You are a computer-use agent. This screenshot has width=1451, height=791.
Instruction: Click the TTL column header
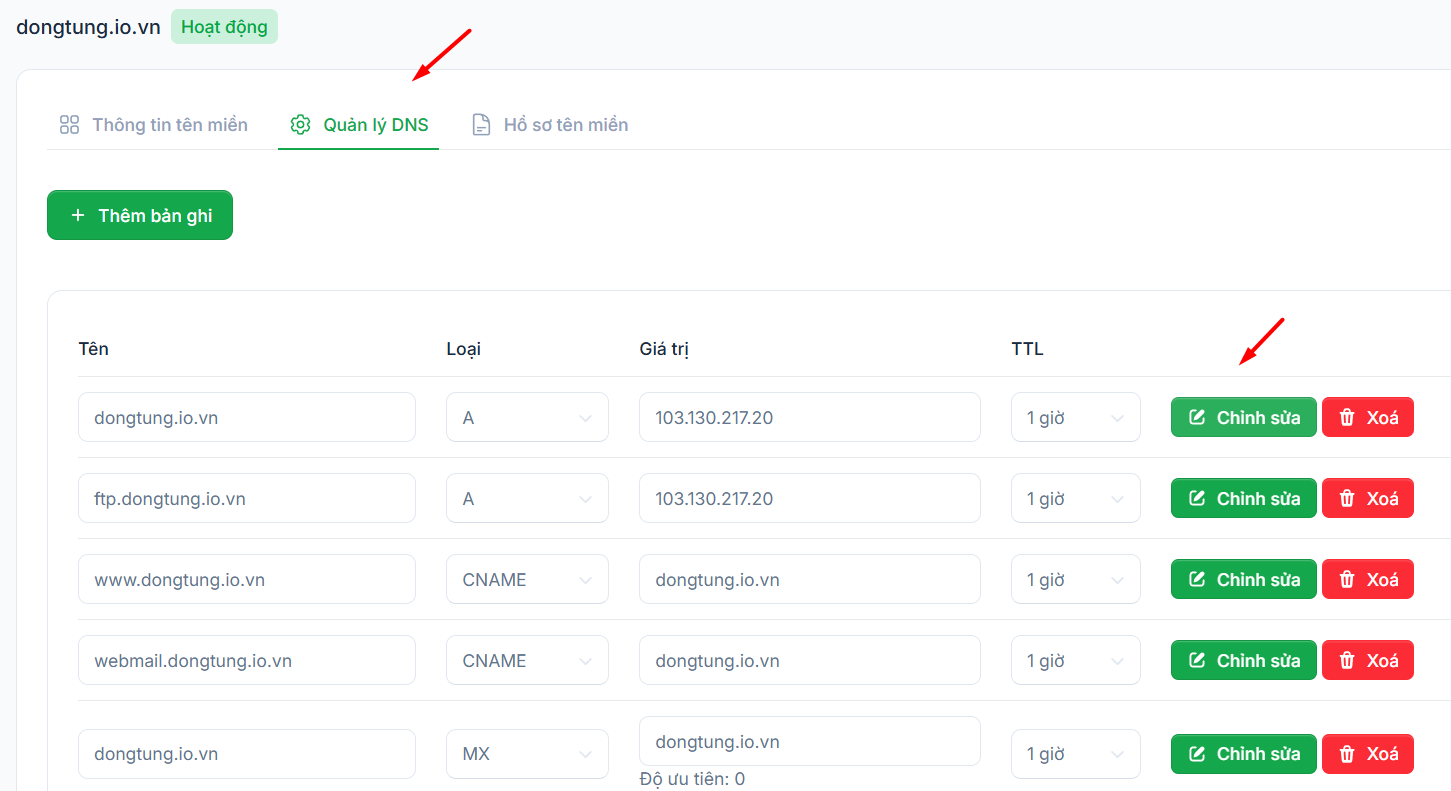[1027, 349]
